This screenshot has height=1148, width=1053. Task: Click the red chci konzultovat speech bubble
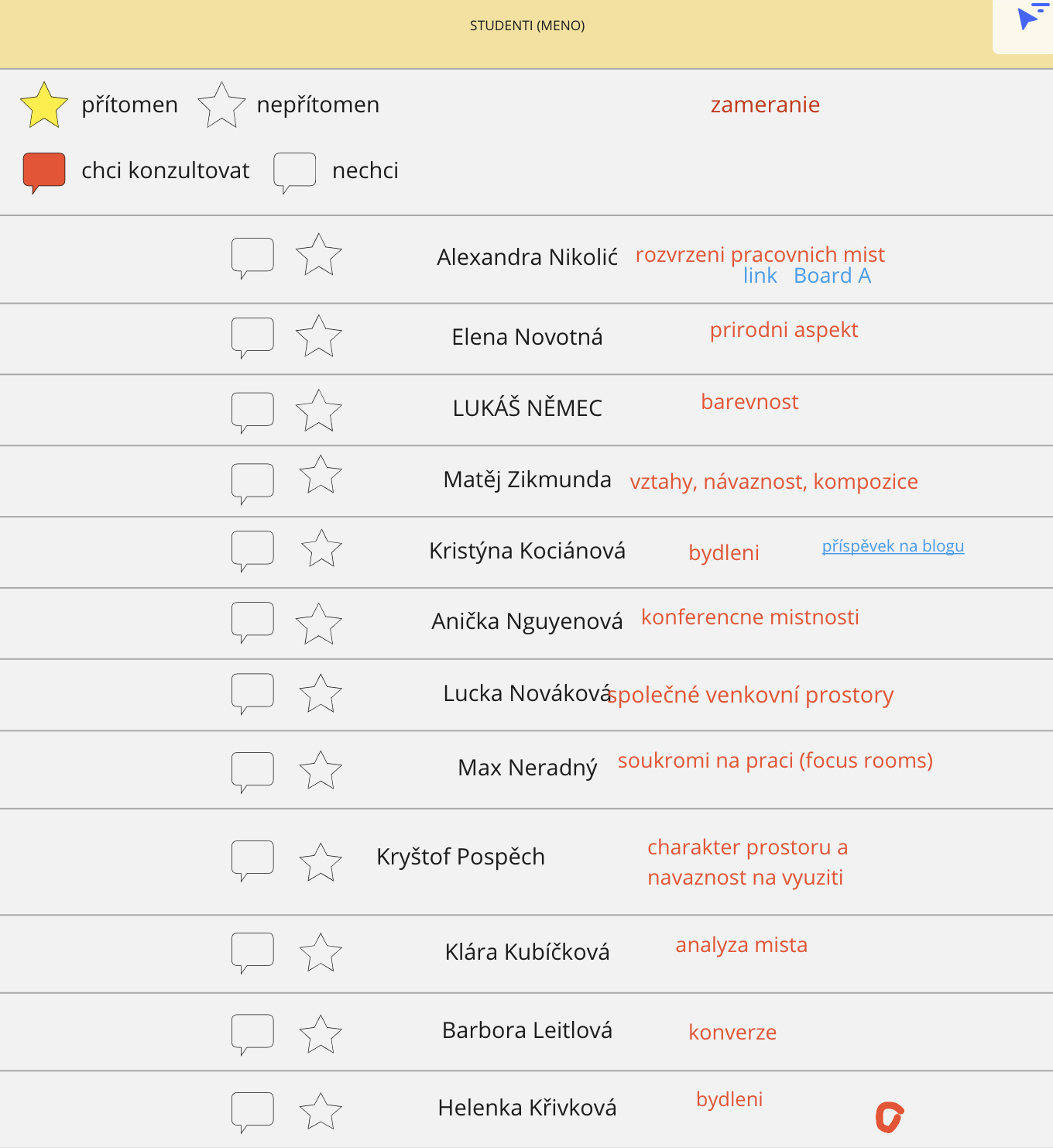[44, 173]
